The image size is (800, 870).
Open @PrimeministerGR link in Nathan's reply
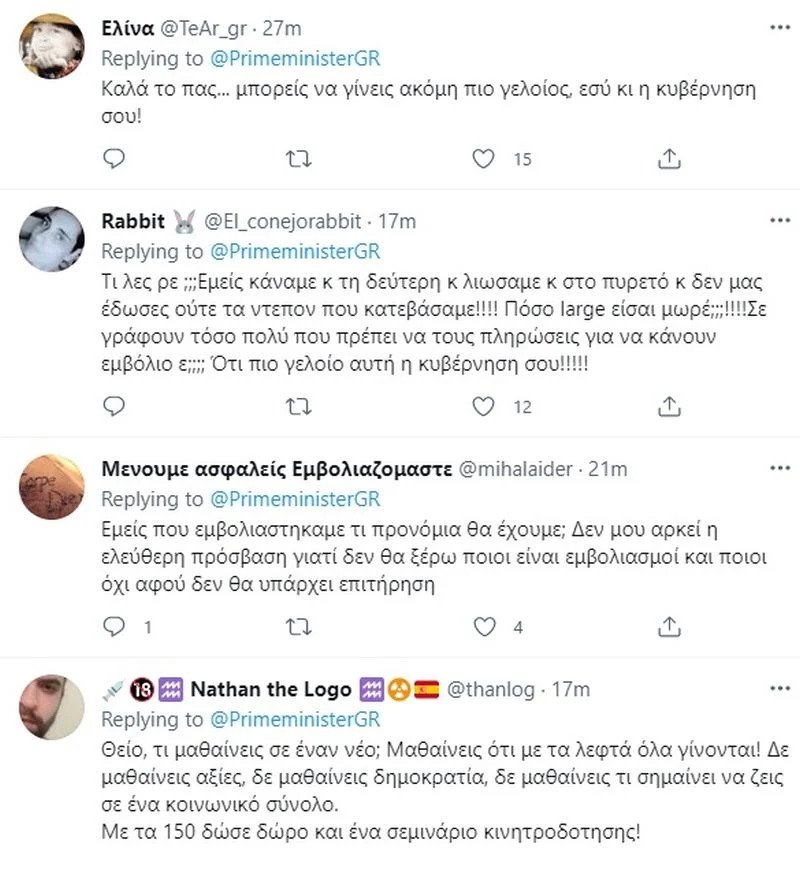tap(294, 719)
